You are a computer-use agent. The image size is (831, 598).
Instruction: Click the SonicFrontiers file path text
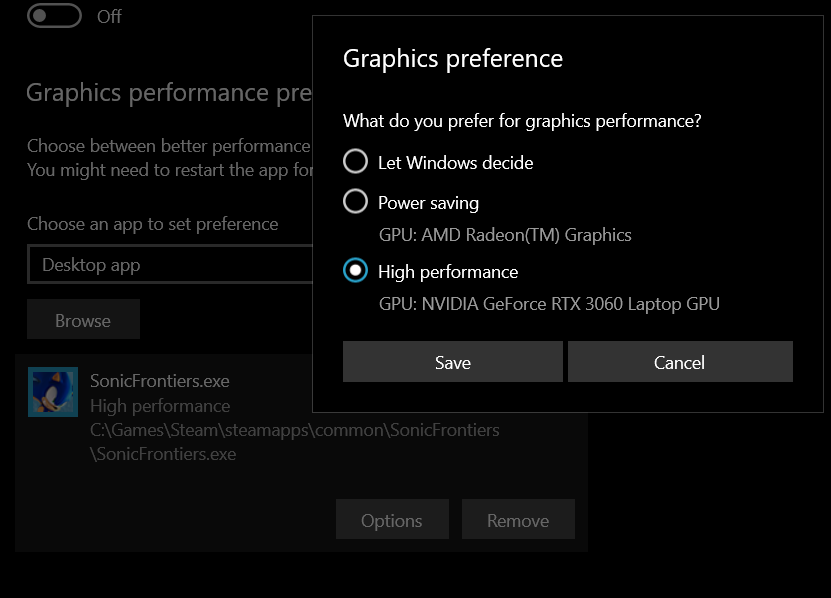(x=294, y=430)
